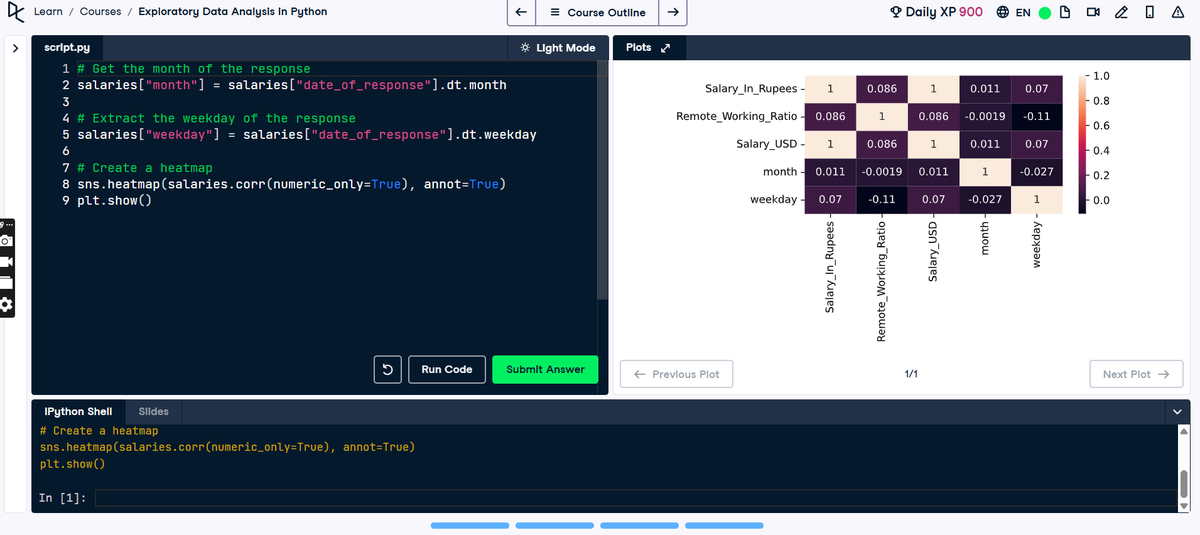Click the Daily XP trophy icon
The height and width of the screenshot is (535, 1200).
(x=895, y=13)
